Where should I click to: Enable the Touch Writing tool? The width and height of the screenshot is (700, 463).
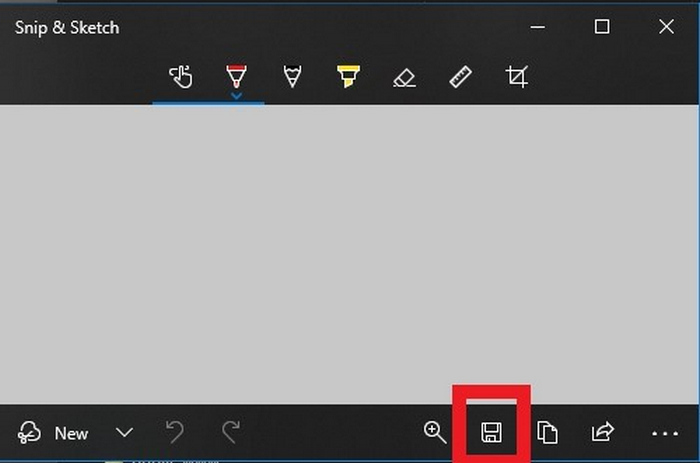pos(181,76)
